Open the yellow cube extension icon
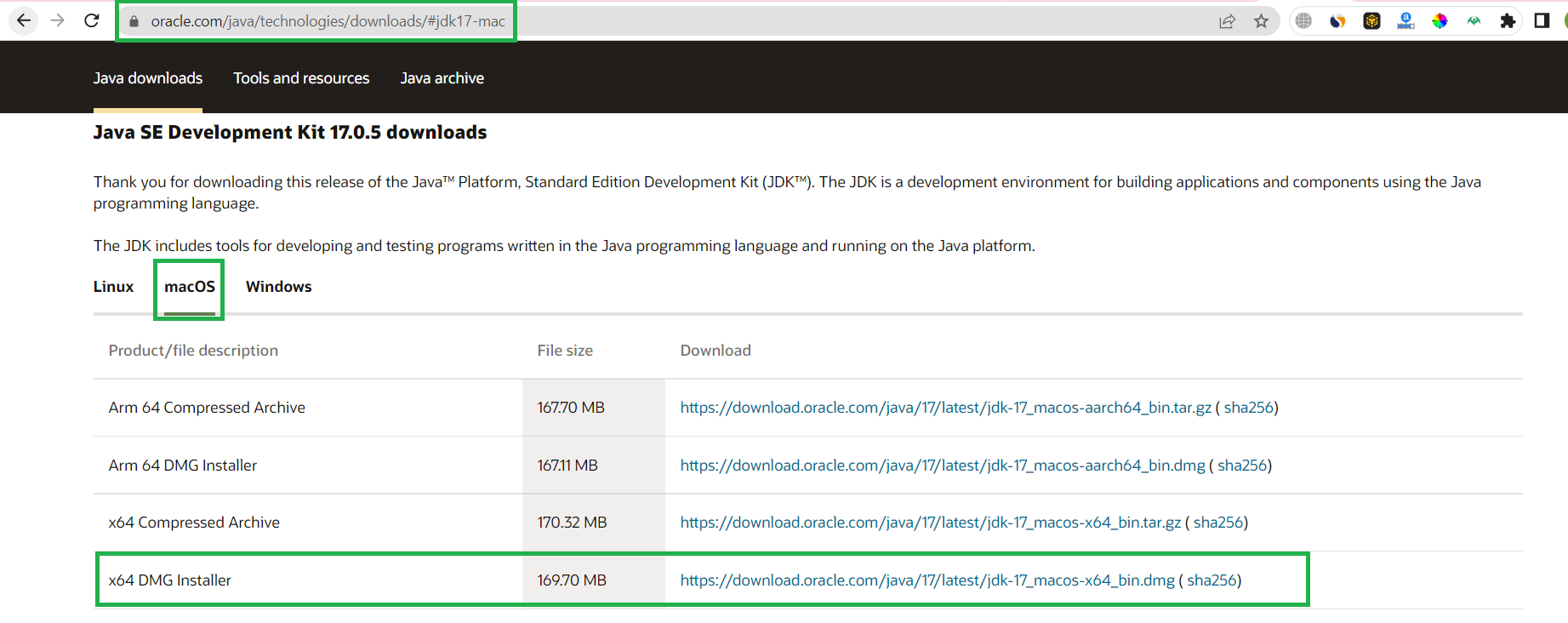Viewport: 1568px width, 623px height. 1371,21
